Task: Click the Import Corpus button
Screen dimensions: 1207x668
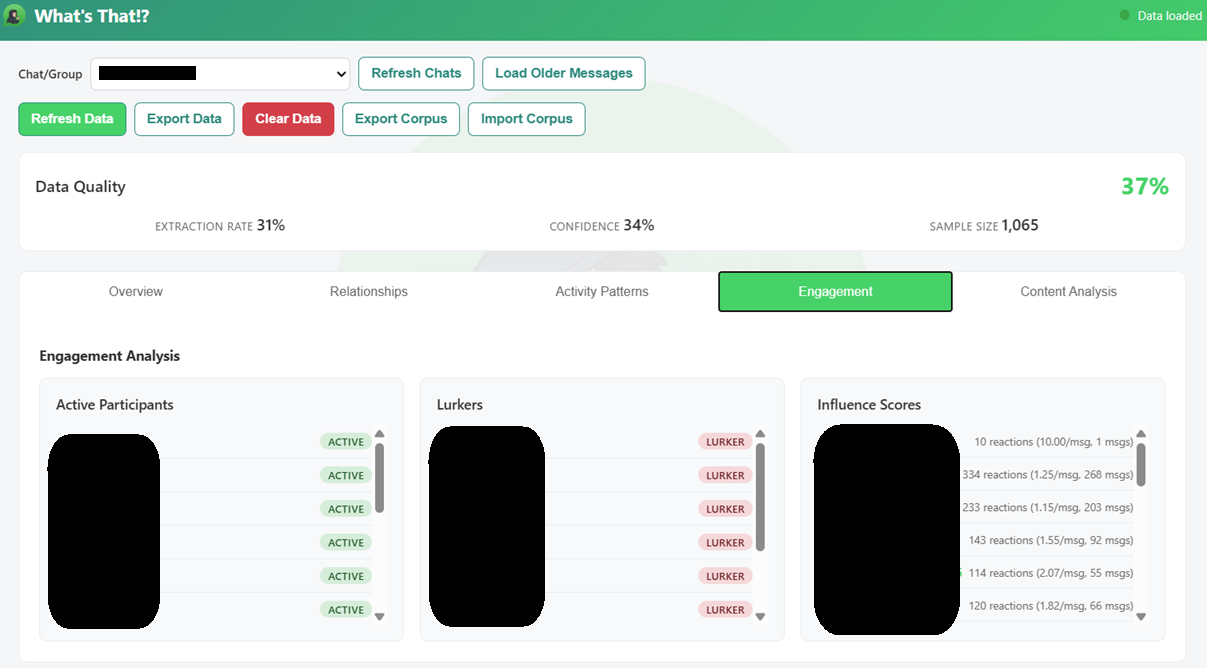Action: point(526,118)
